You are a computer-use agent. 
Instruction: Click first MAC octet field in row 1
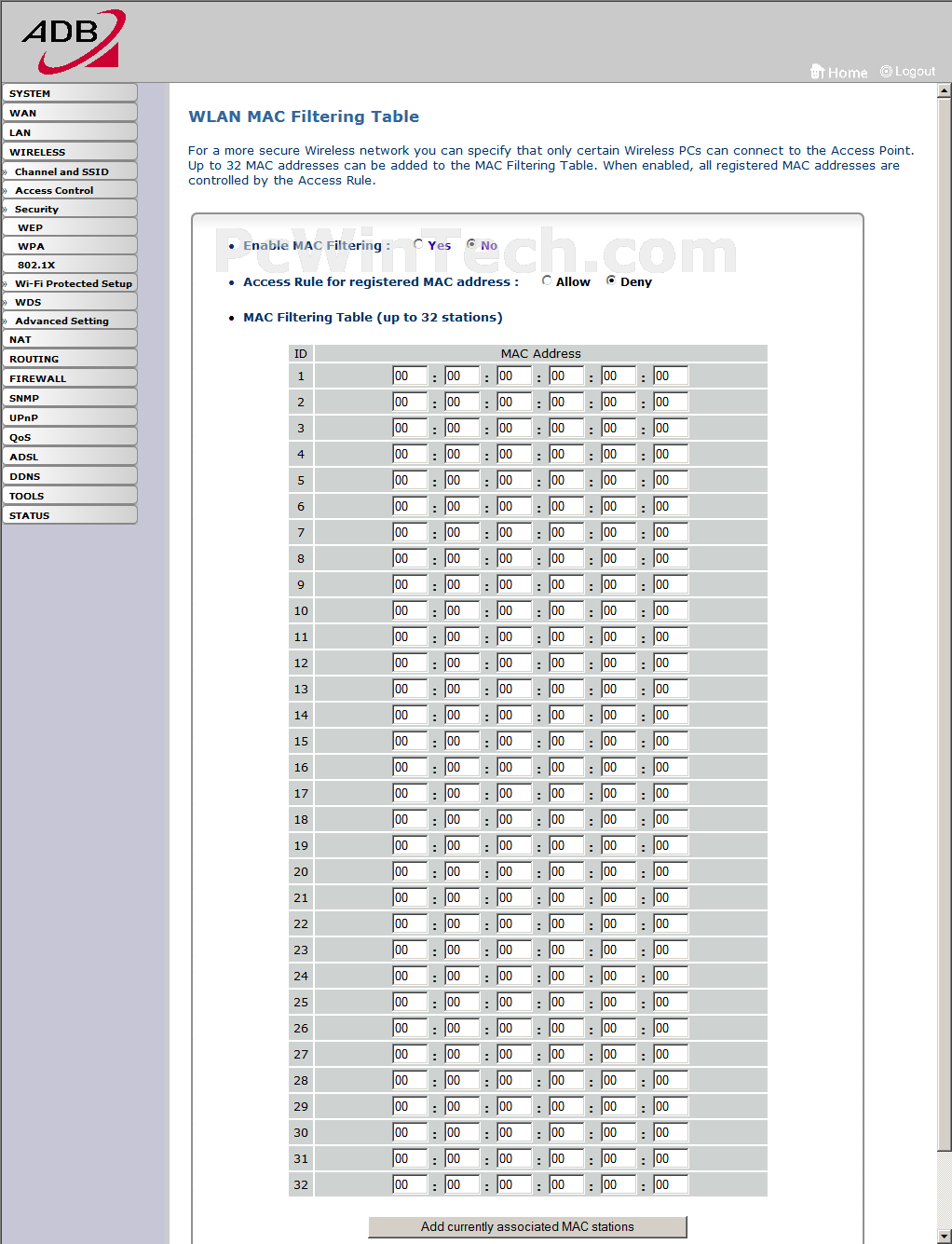click(x=410, y=376)
